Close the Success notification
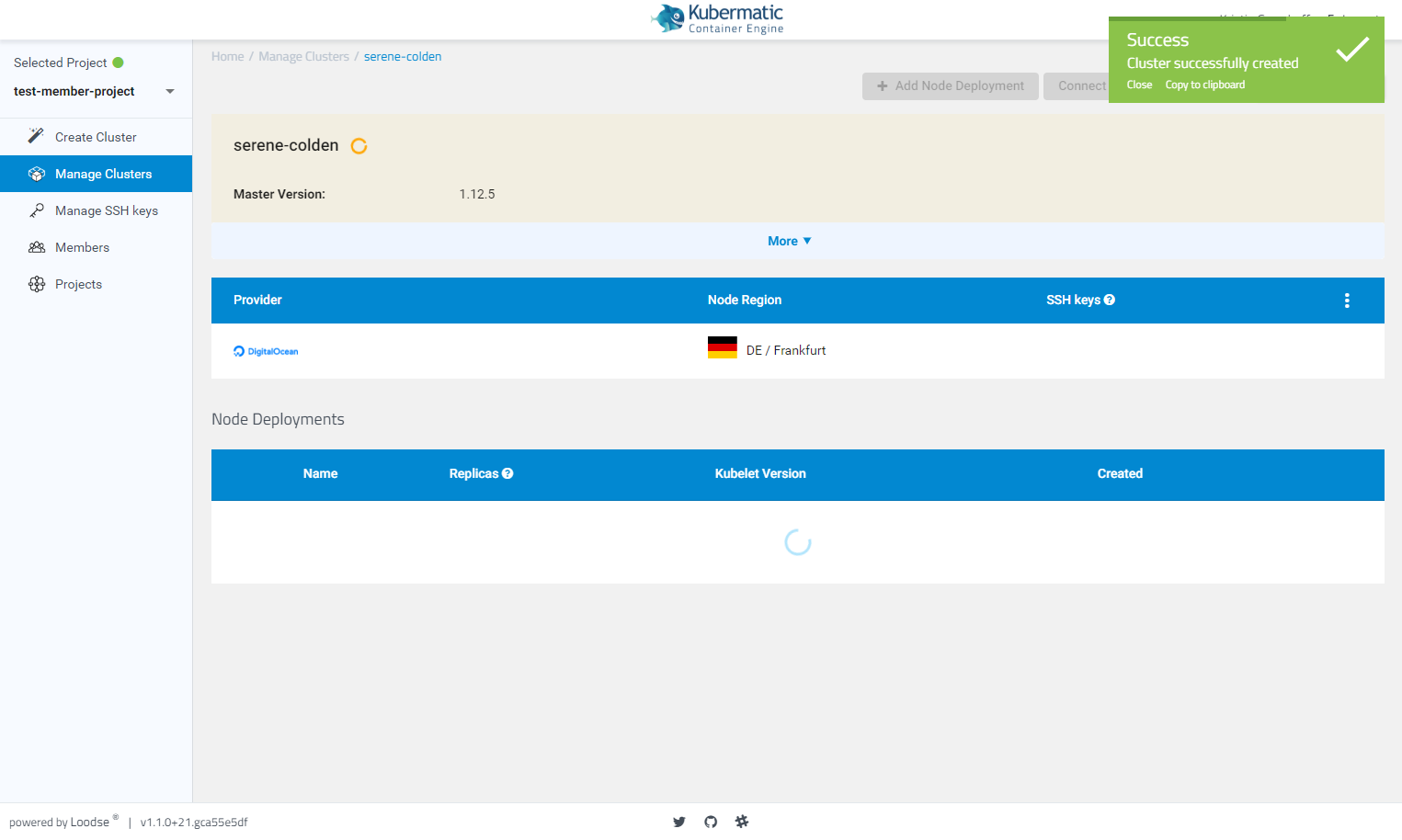The width and height of the screenshot is (1402, 840). tap(1139, 84)
